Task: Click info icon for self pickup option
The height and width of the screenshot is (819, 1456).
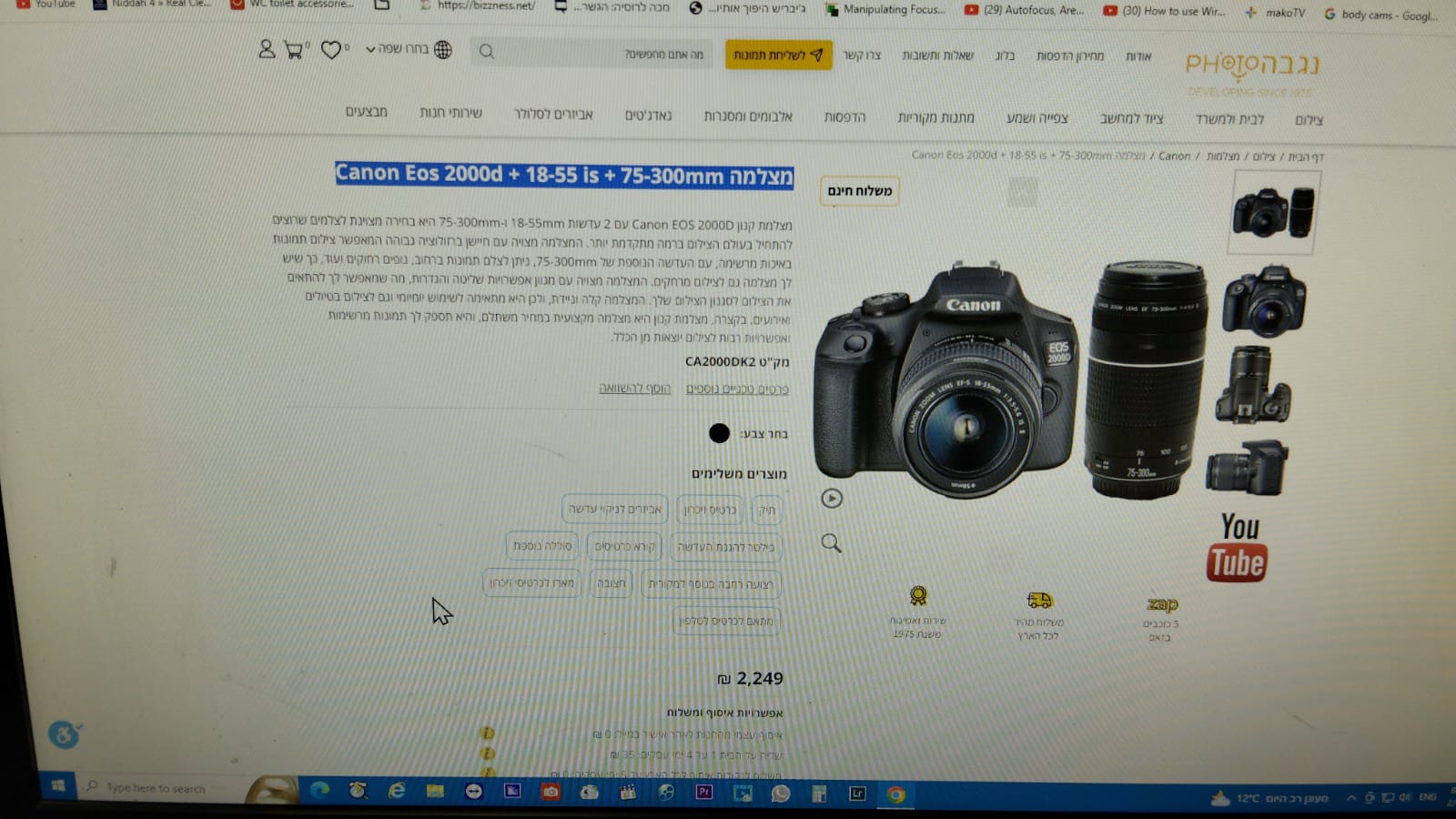Action: click(x=488, y=733)
